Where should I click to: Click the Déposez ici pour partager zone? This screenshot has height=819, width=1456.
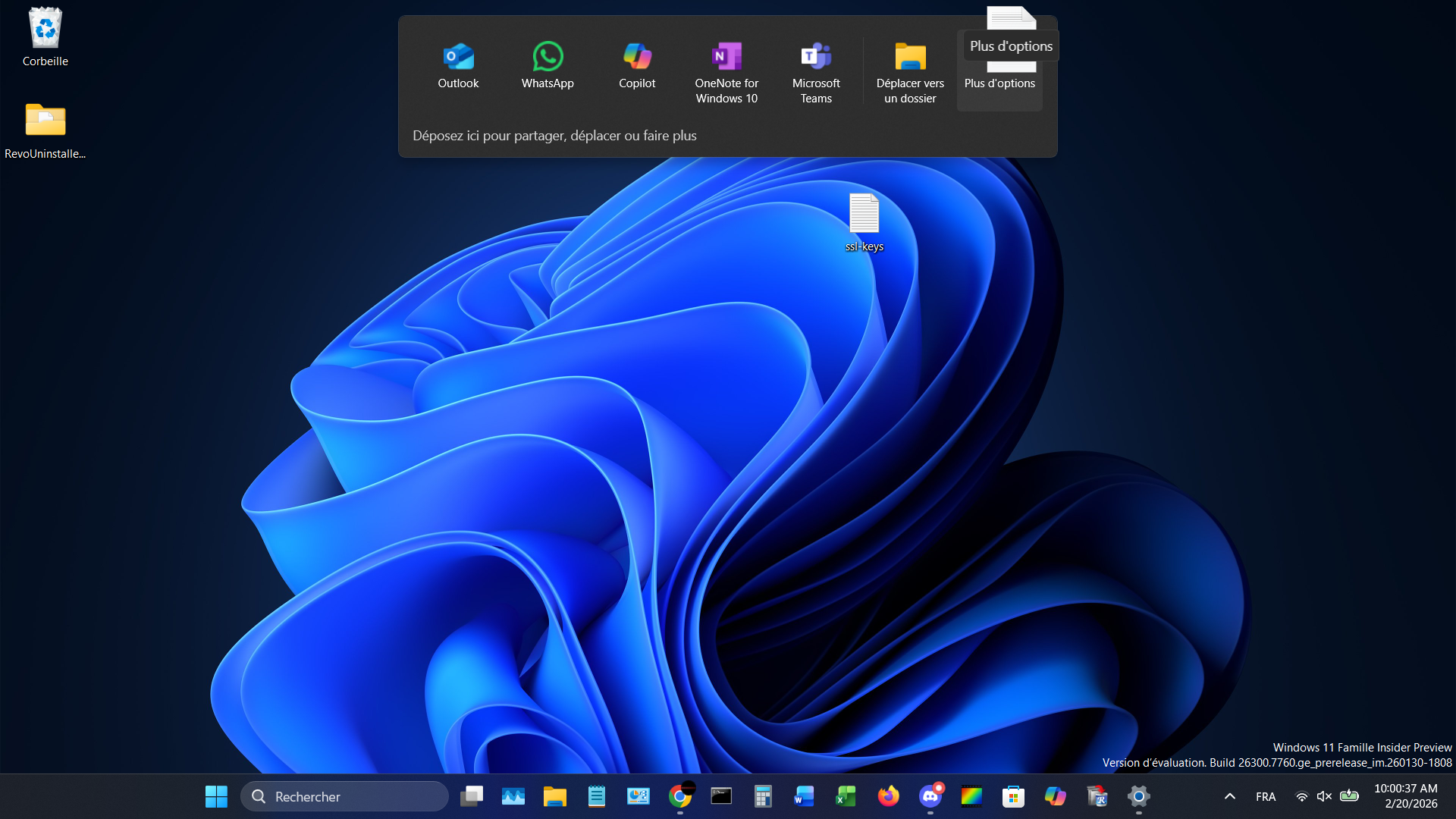[x=554, y=136]
